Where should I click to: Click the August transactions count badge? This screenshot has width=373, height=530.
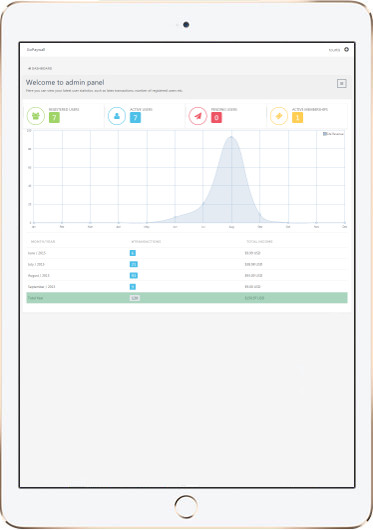click(133, 275)
